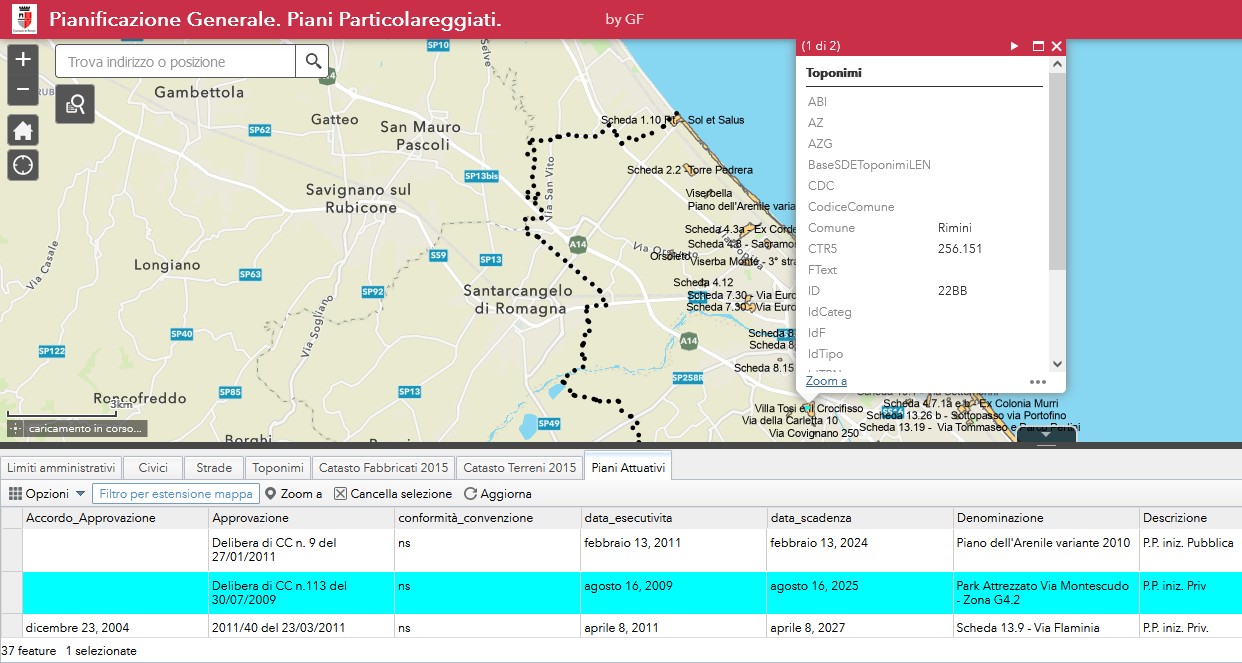Click cell Scheda 13.9 - Via Flaminia
1242x663 pixels.
1046,628
